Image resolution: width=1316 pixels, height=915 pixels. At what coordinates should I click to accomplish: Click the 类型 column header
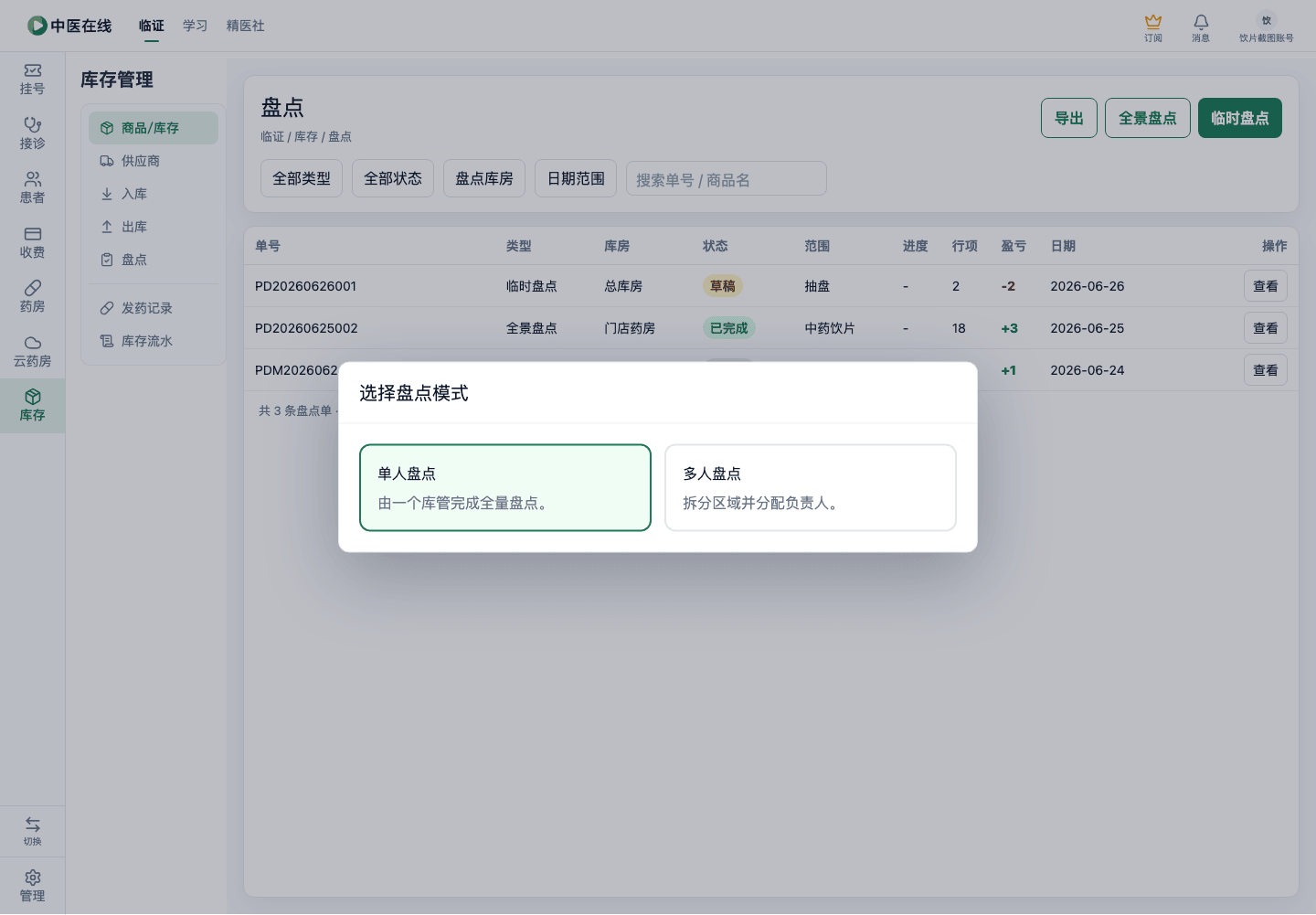point(519,246)
